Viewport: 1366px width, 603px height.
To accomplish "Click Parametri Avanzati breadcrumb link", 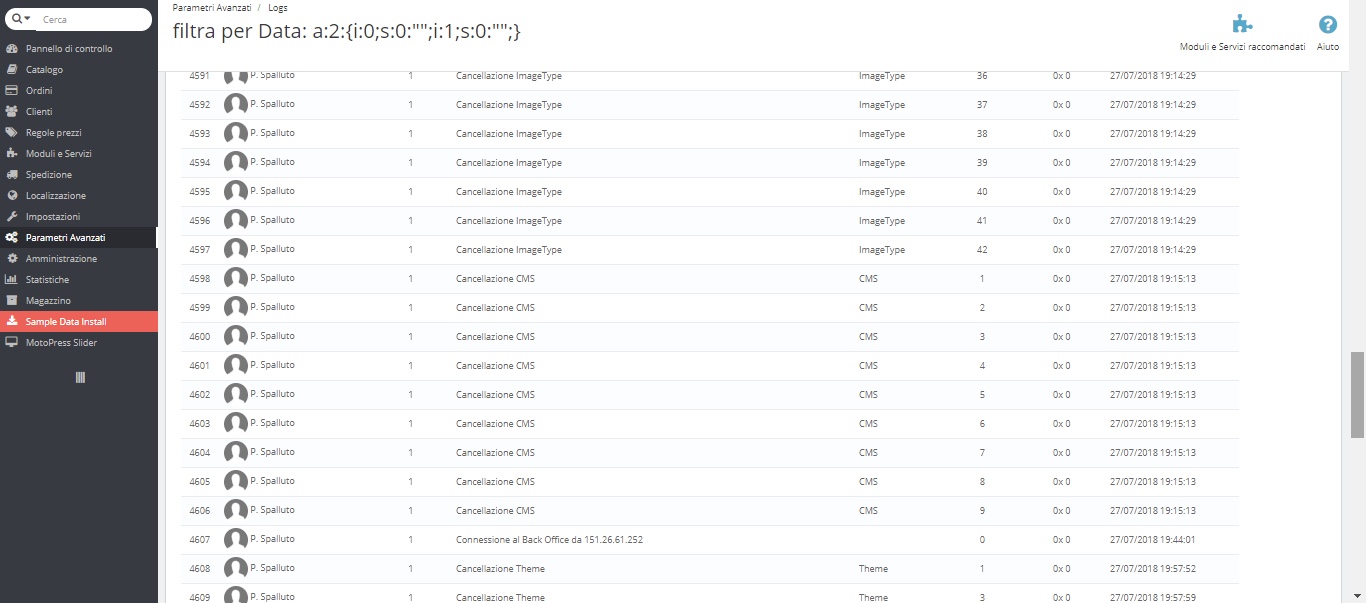I will click(x=210, y=7).
